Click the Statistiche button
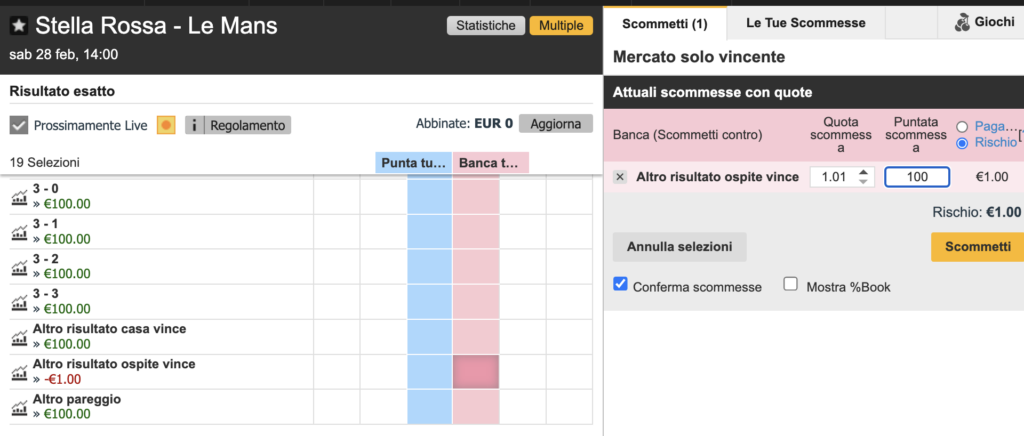The image size is (1024, 436). [486, 25]
